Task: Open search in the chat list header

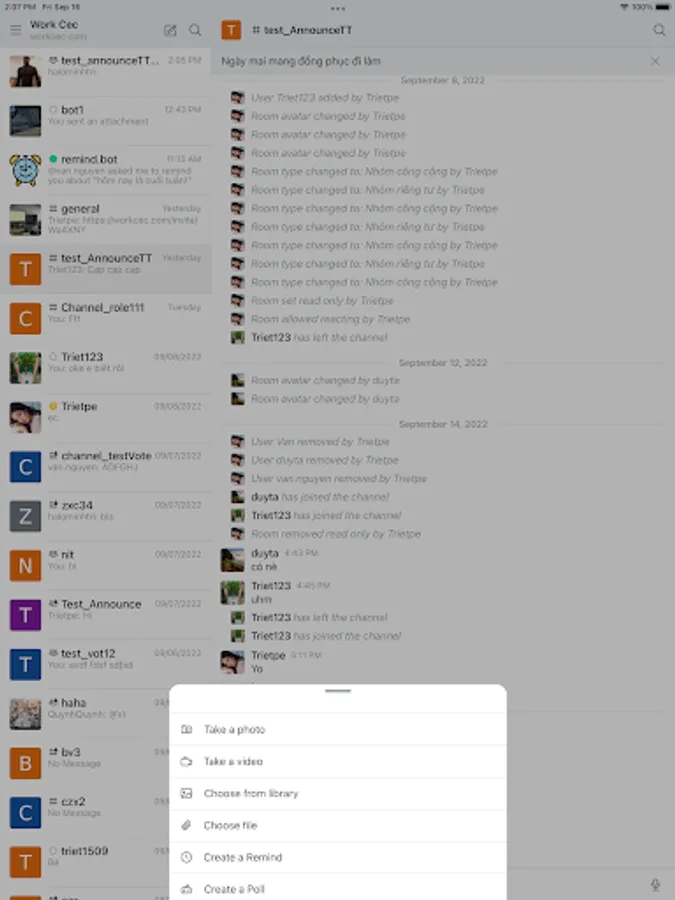Action: pos(195,30)
